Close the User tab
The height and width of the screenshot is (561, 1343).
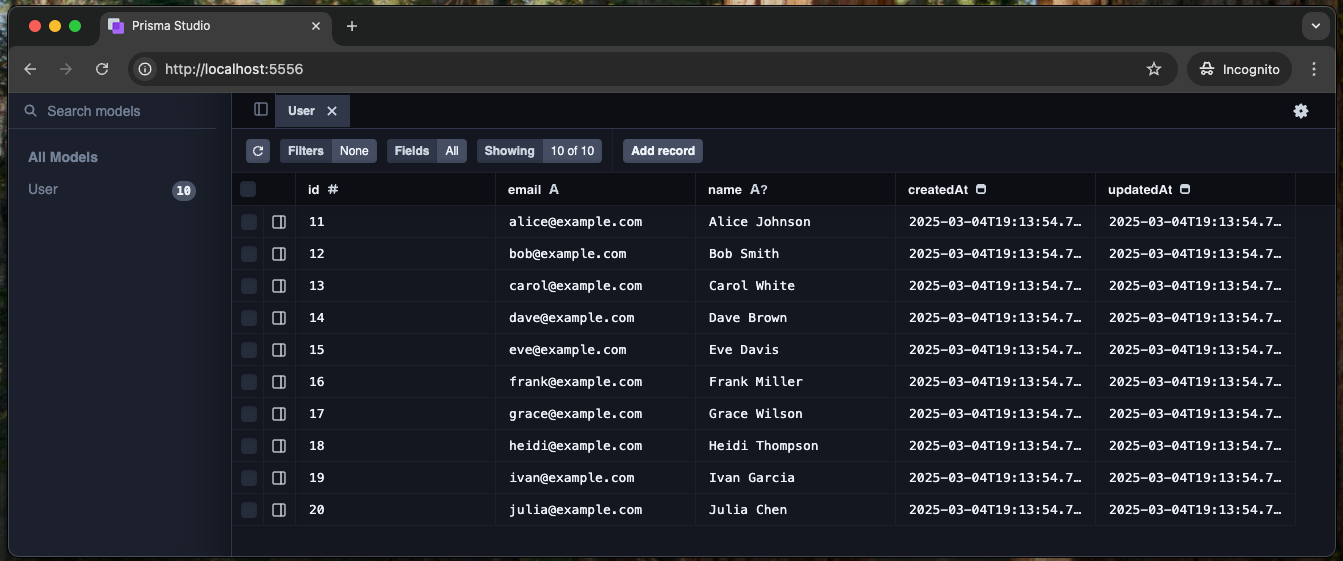click(332, 111)
